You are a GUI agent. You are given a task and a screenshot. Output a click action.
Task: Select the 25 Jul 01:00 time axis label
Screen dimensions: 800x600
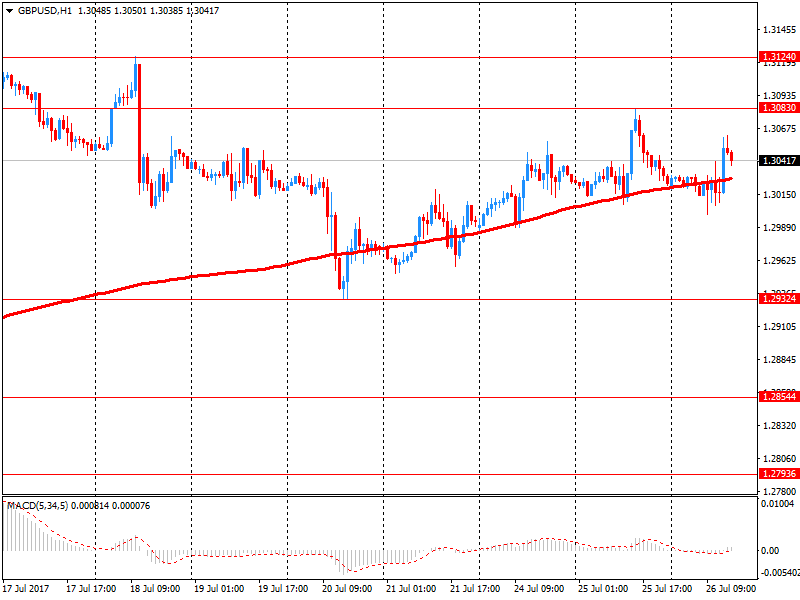(x=603, y=588)
